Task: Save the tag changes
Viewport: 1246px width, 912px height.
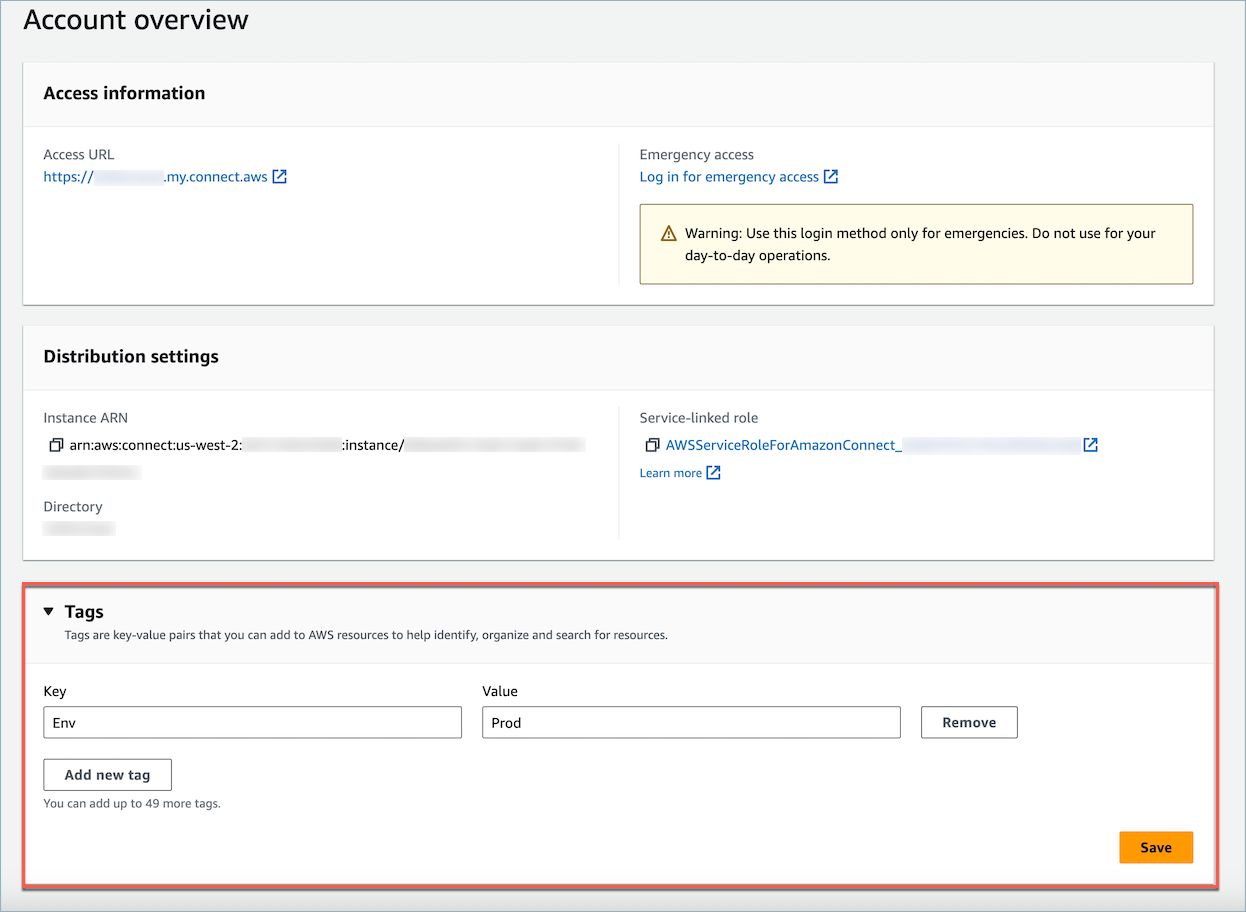Action: (x=1155, y=847)
